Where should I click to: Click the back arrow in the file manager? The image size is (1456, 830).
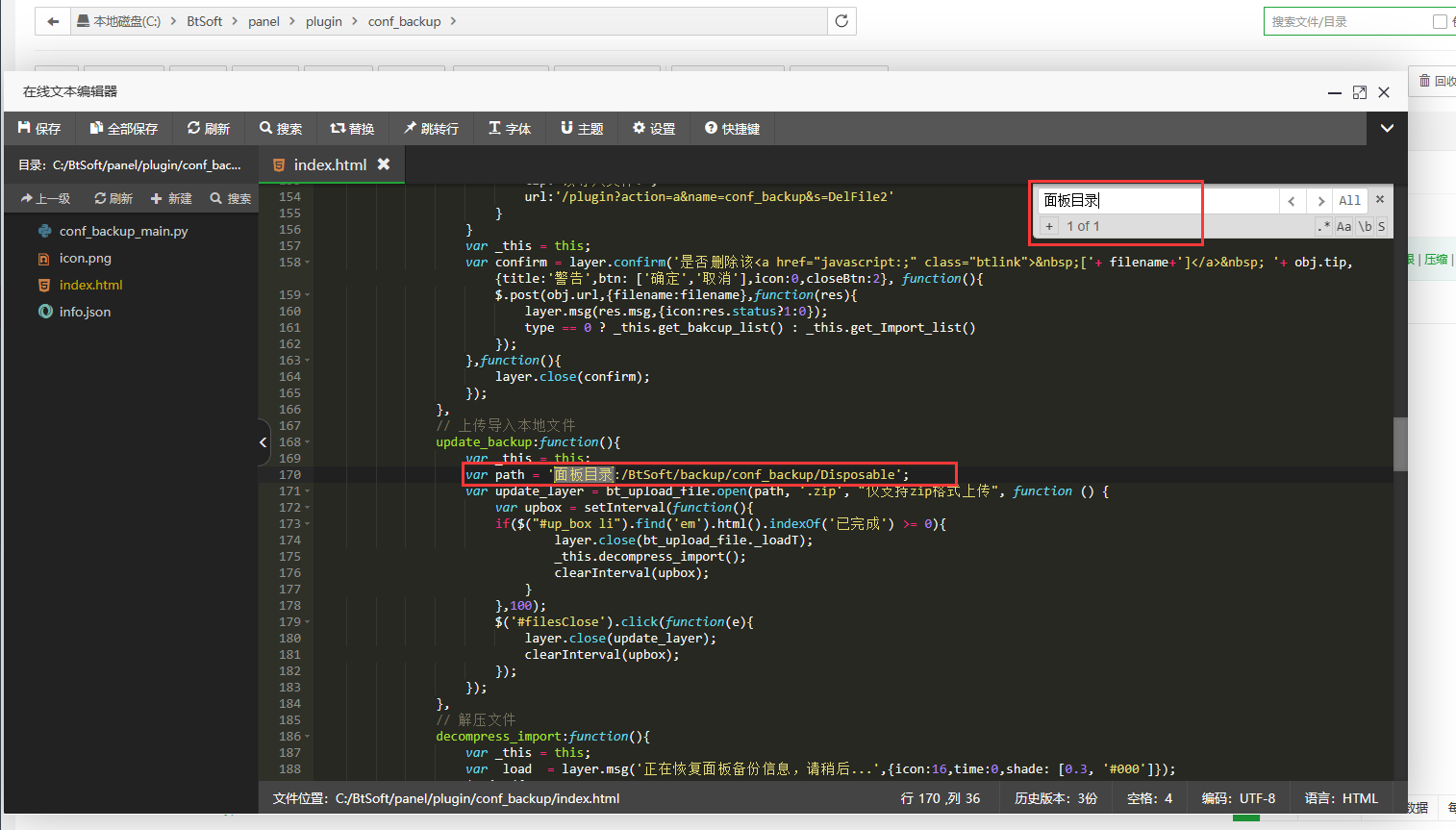click(53, 21)
